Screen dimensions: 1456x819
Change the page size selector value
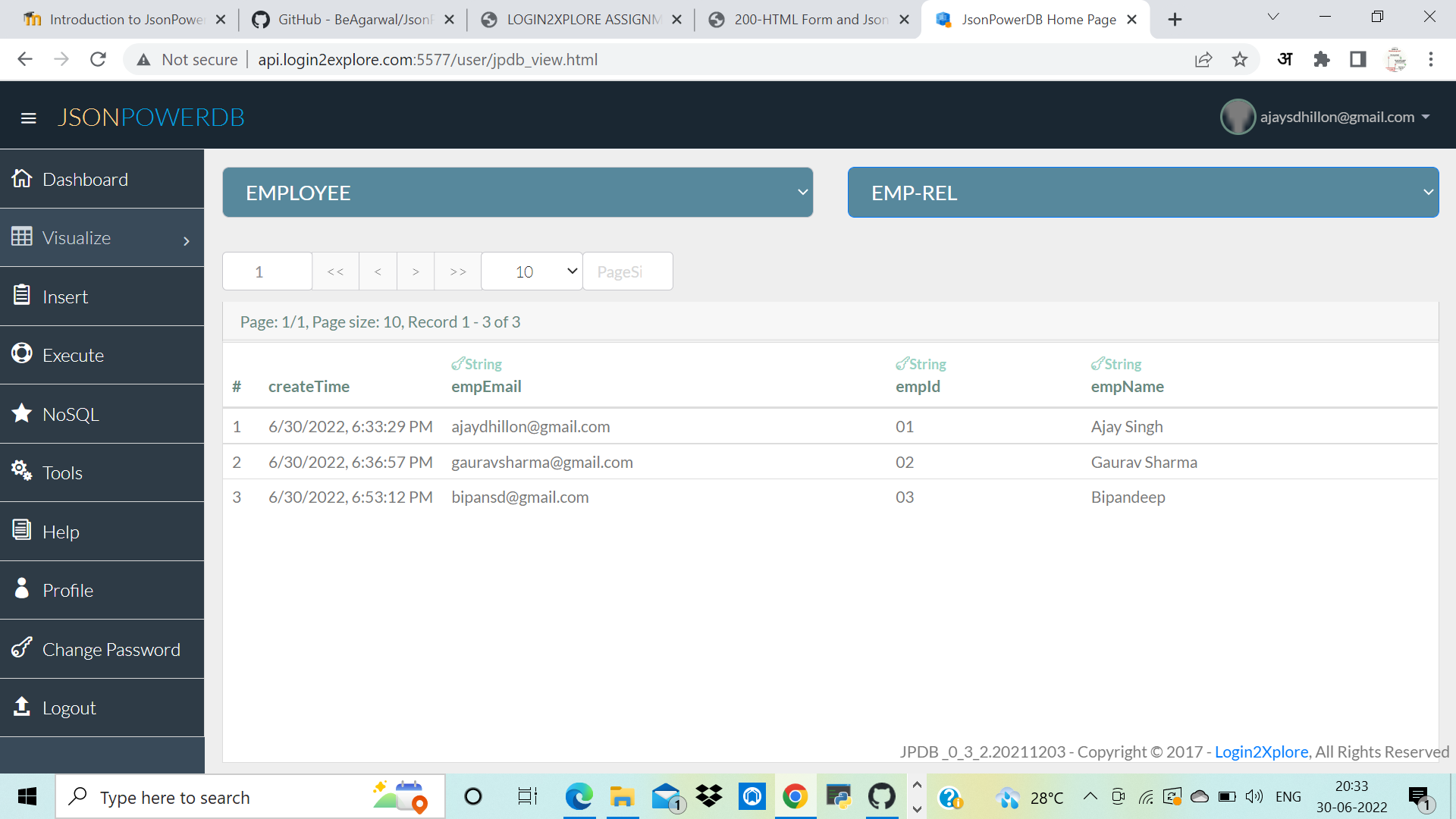point(531,271)
